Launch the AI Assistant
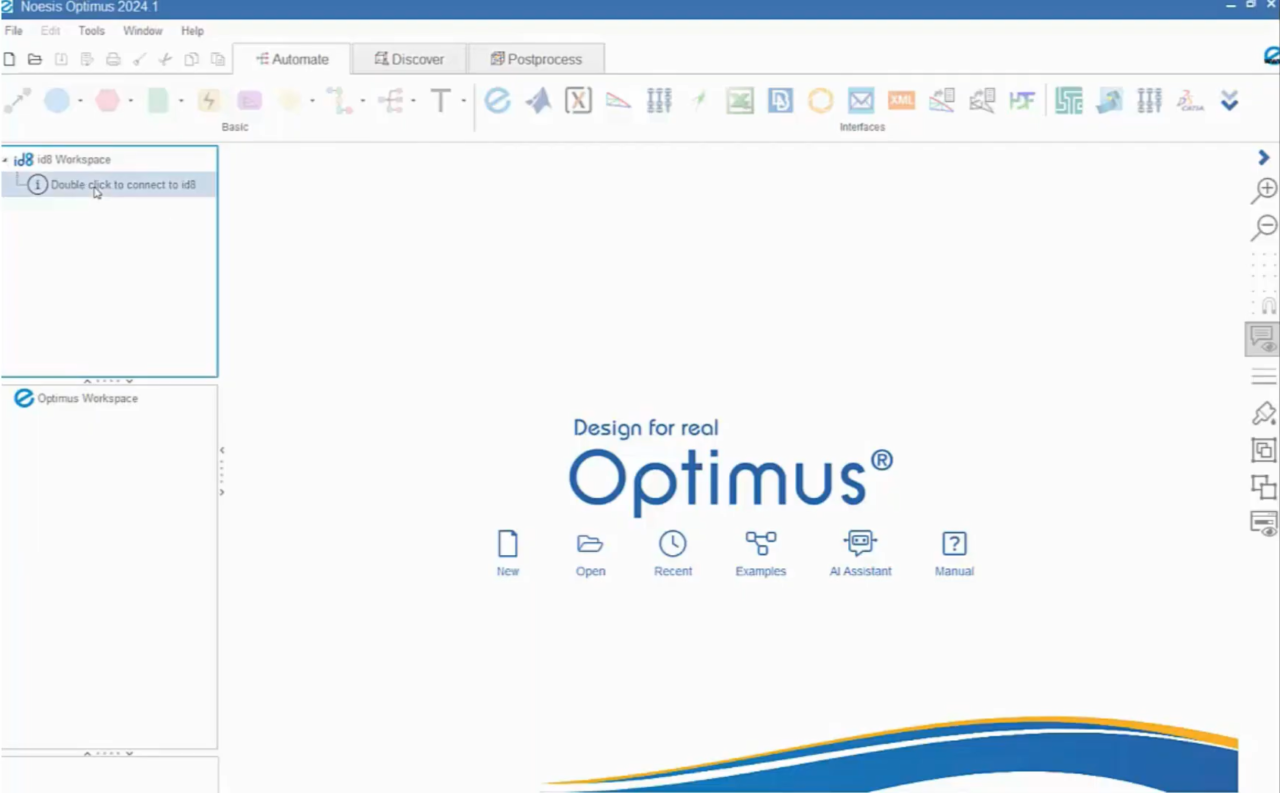Viewport: 1280px width, 793px height. tap(860, 553)
